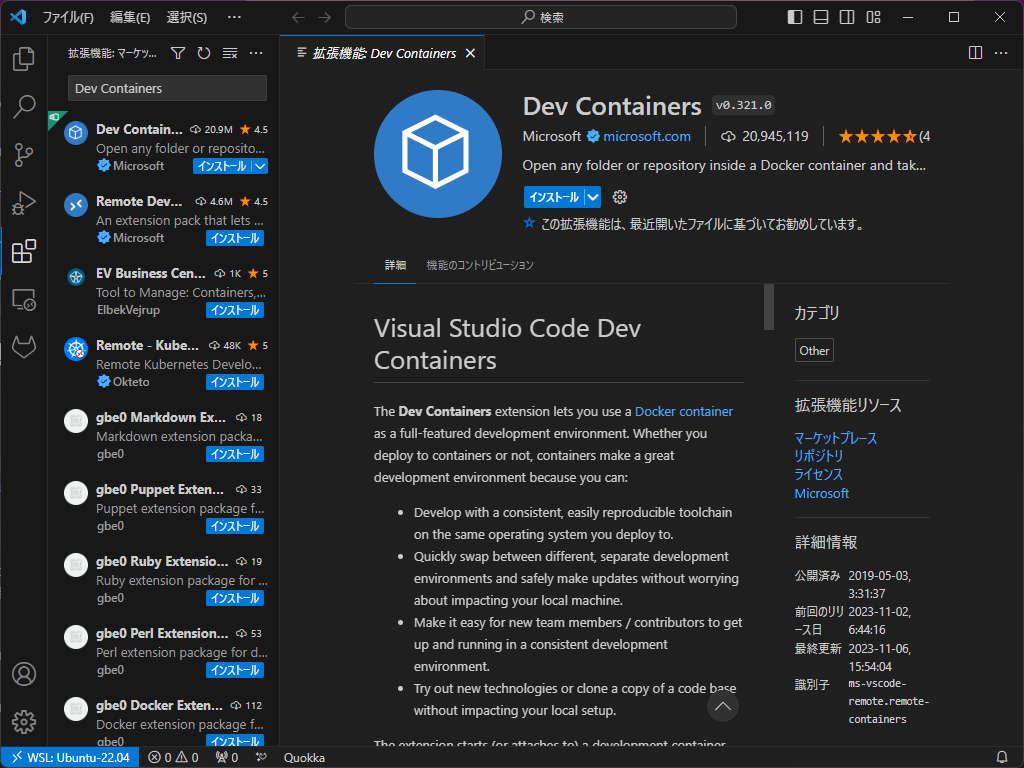Image resolution: width=1024 pixels, height=768 pixels.
Task: Open the Run and Debug view
Action: (x=24, y=203)
